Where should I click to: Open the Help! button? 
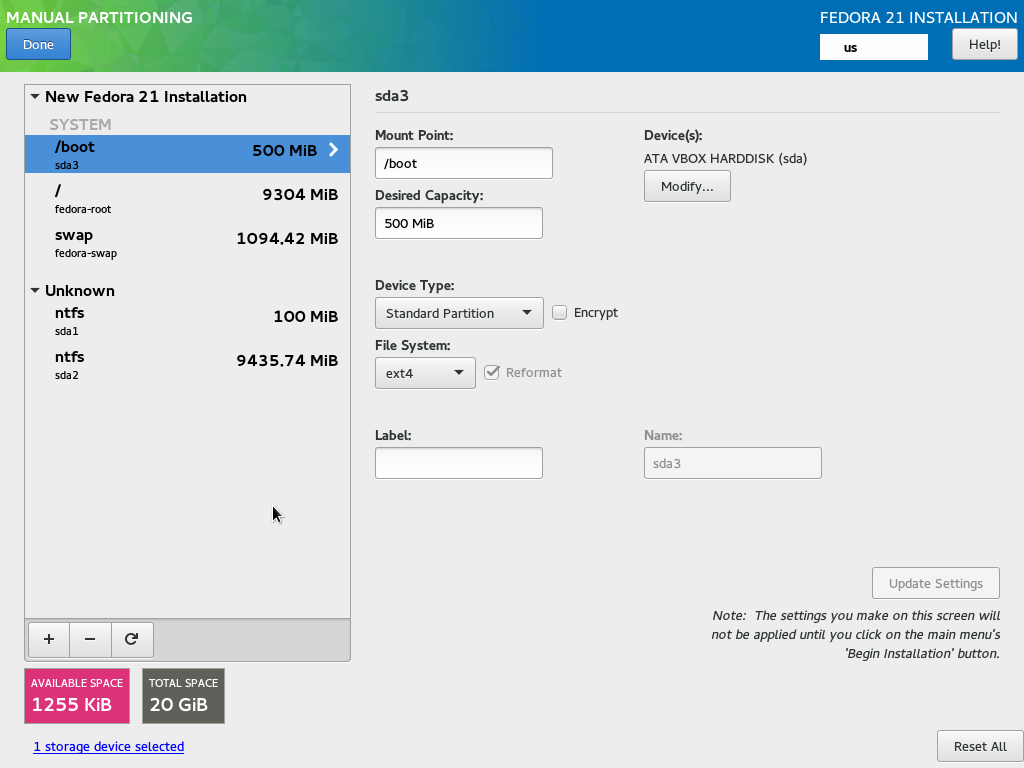pyautogui.click(x=984, y=44)
